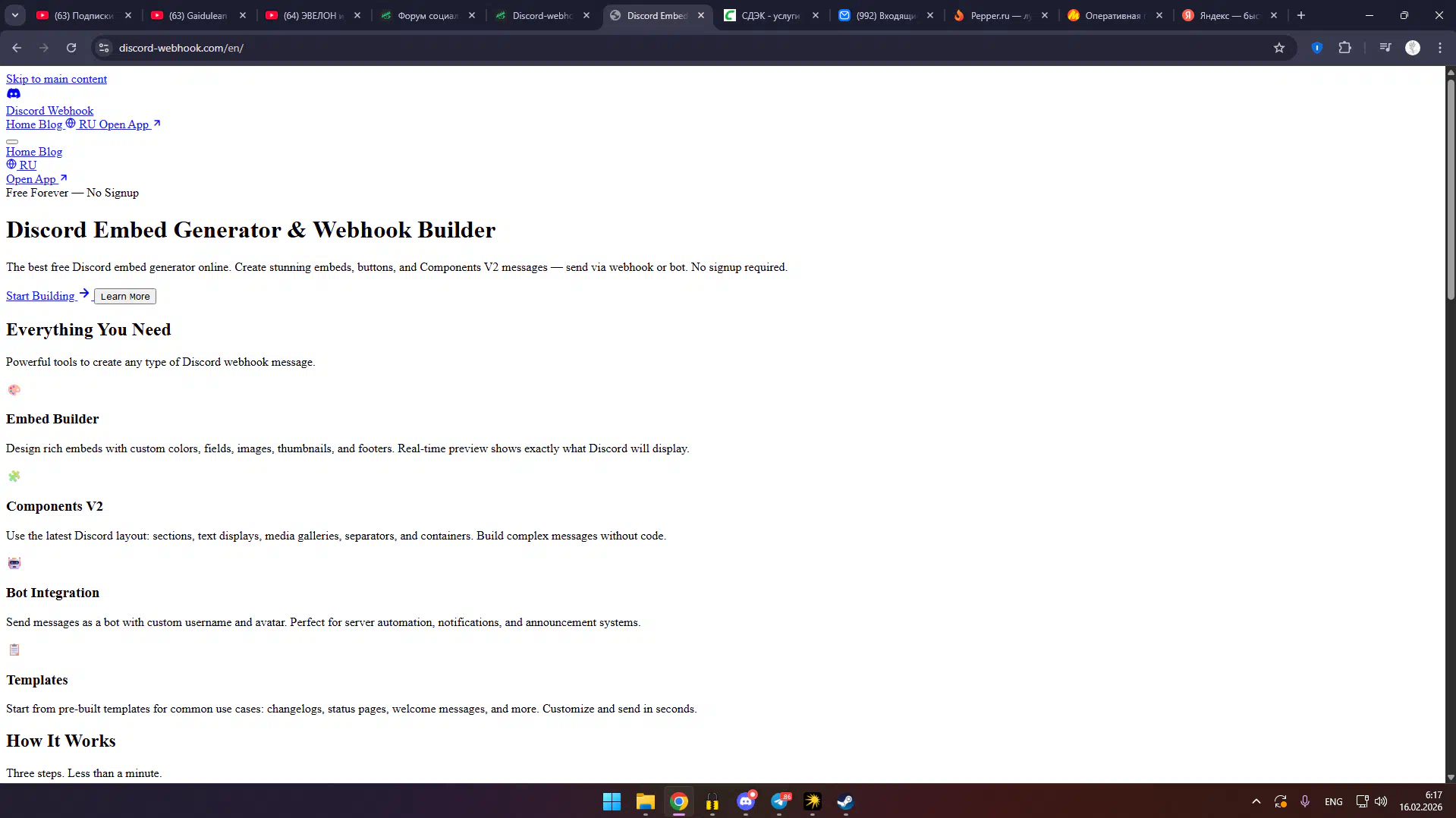The height and width of the screenshot is (818, 1456).
Task: Show hidden system tray icons
Action: tap(1256, 801)
